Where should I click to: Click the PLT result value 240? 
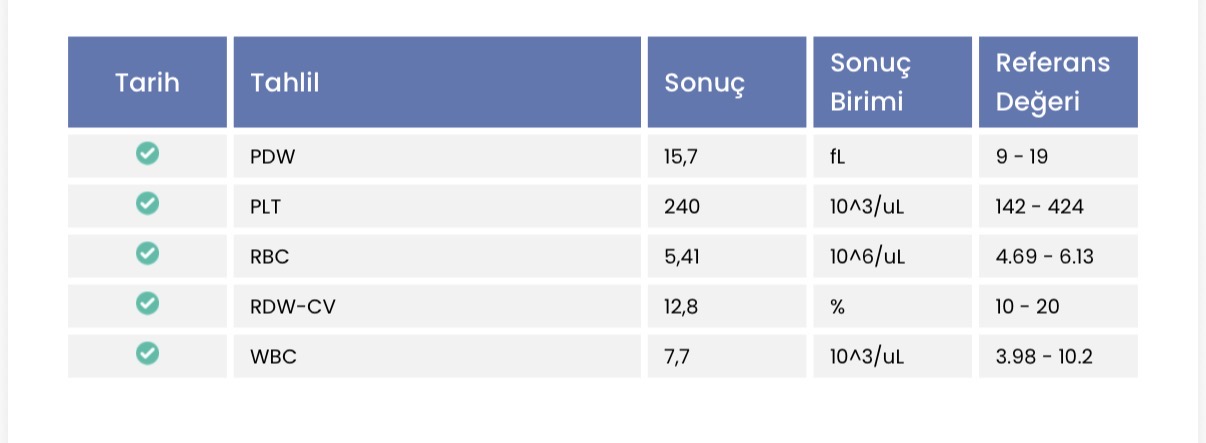click(x=682, y=206)
